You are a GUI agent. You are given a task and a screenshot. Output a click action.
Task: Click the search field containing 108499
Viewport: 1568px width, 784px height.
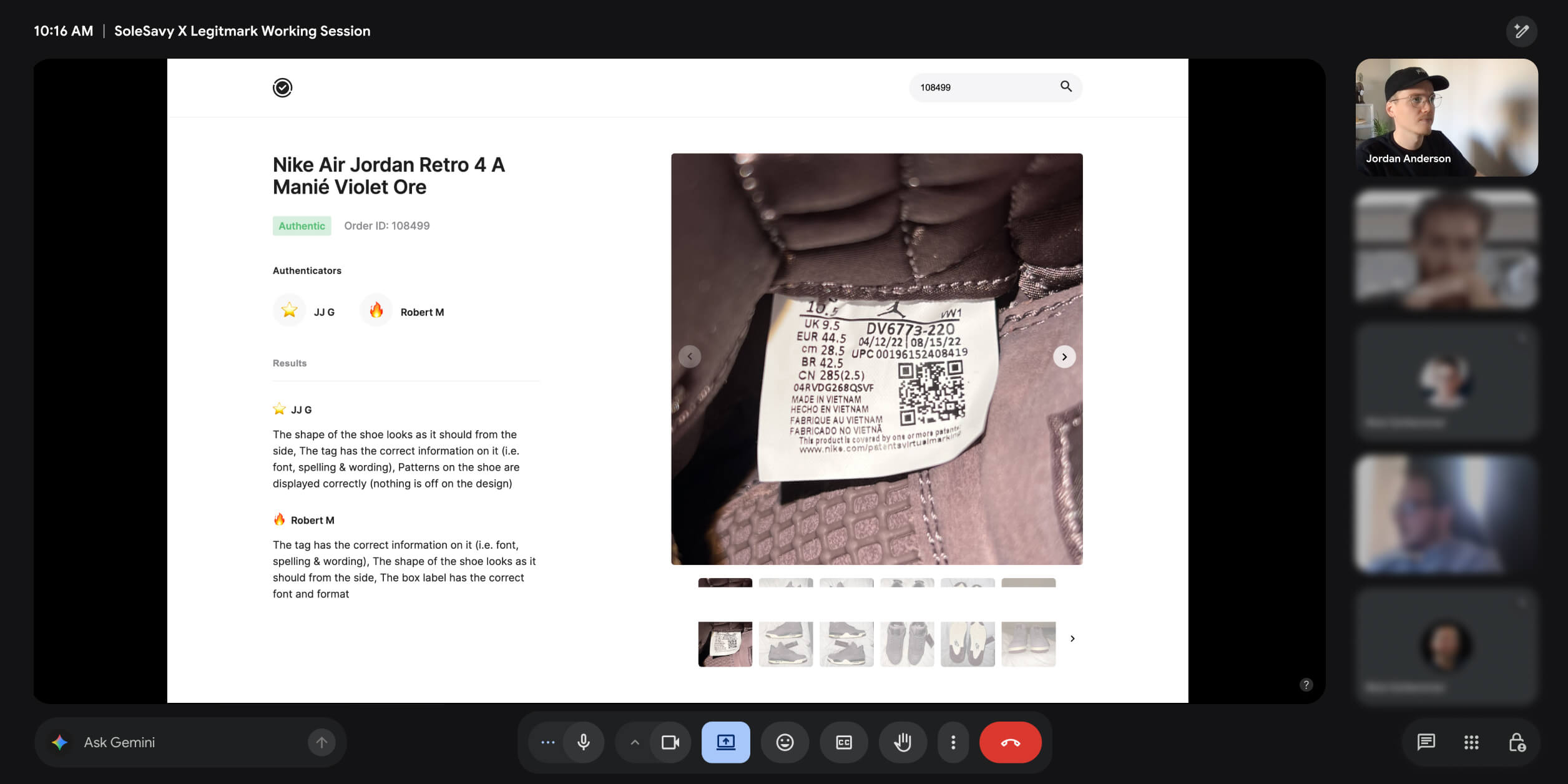click(x=995, y=87)
